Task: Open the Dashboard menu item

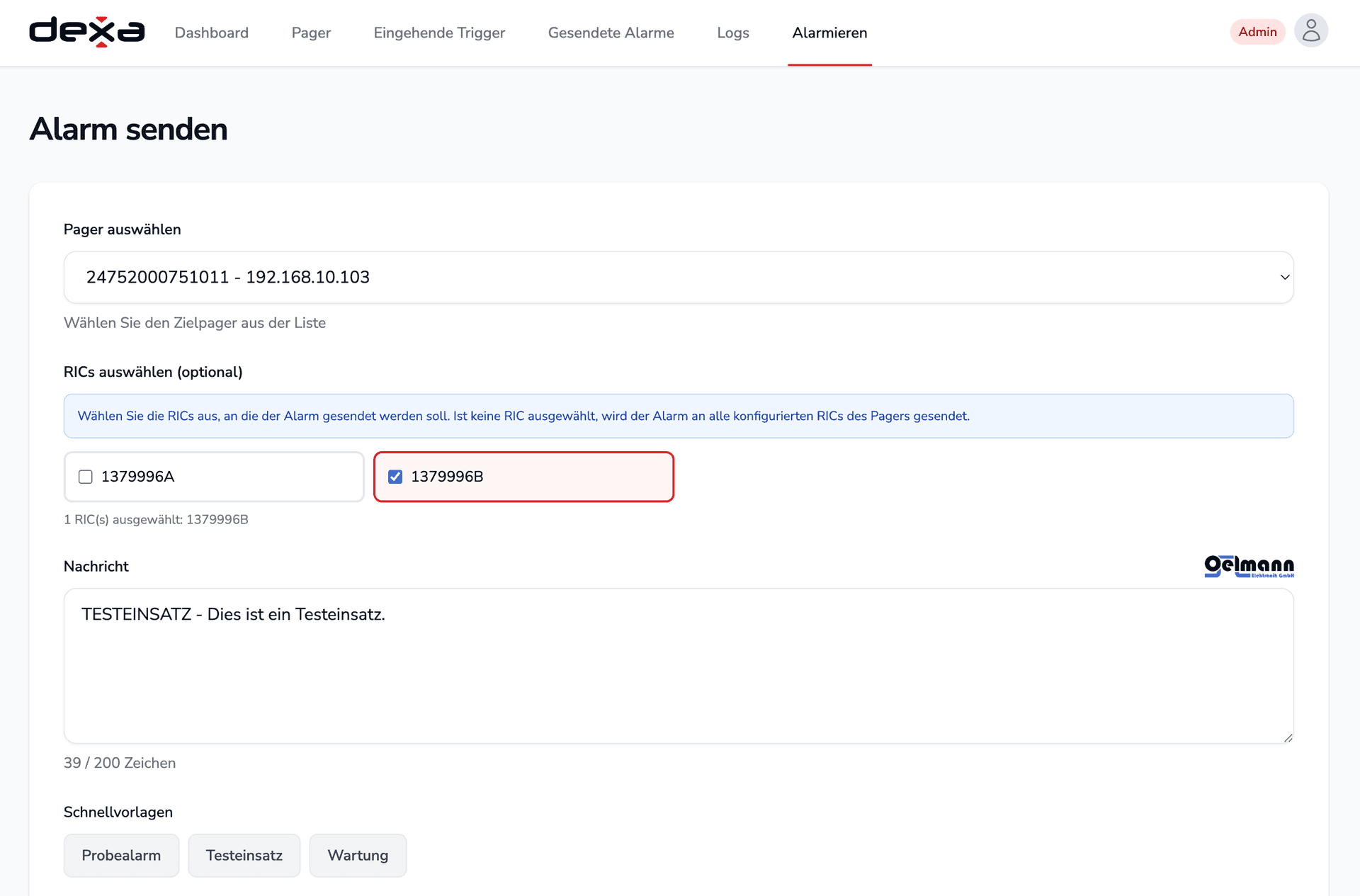Action: (211, 33)
